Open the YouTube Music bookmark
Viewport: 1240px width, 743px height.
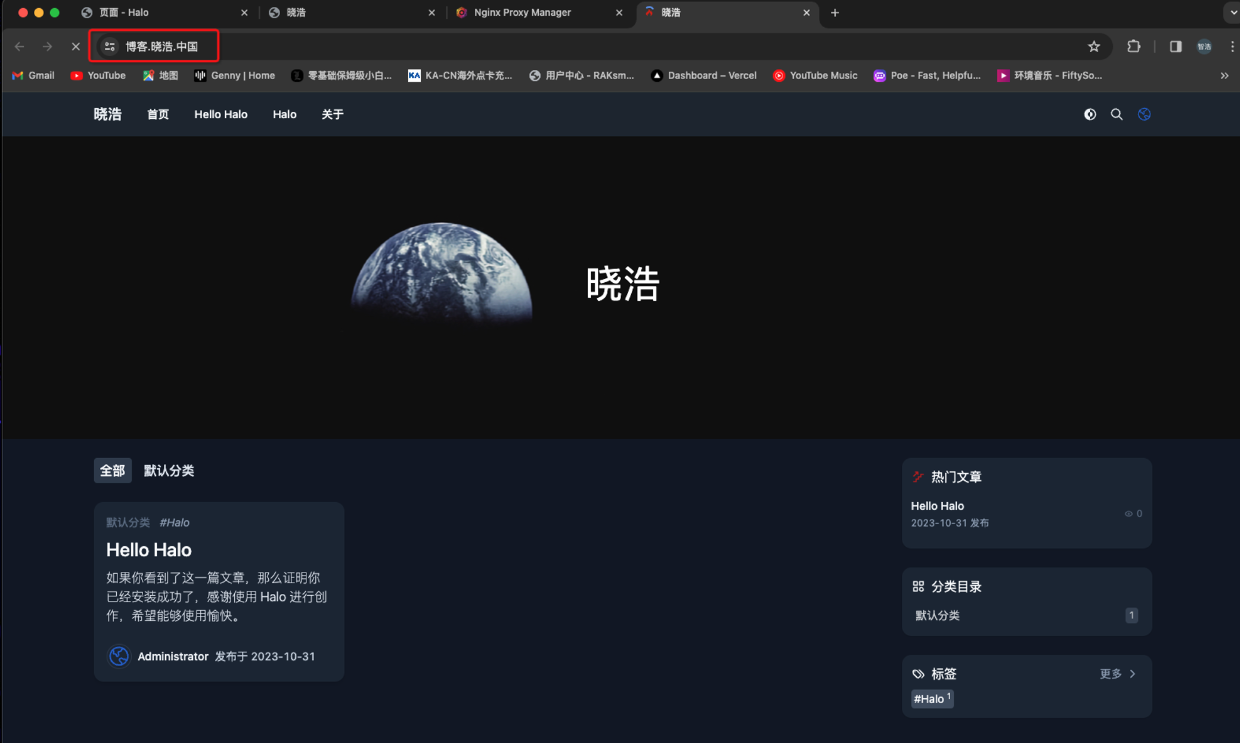(x=815, y=75)
